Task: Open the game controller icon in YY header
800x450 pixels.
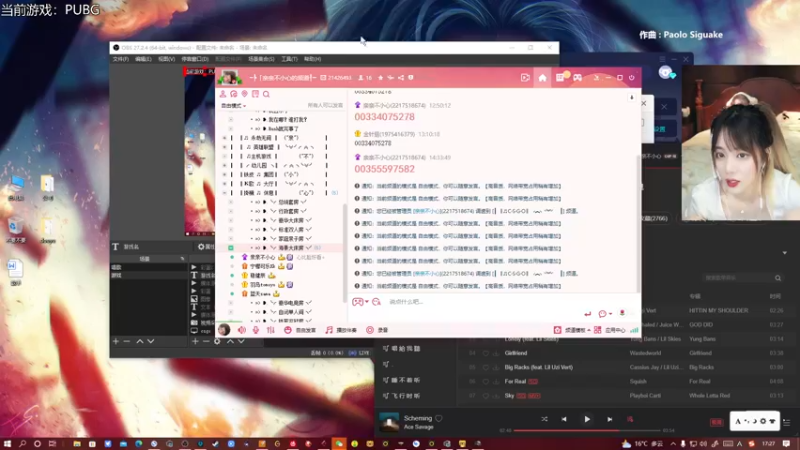Action: pos(577,78)
